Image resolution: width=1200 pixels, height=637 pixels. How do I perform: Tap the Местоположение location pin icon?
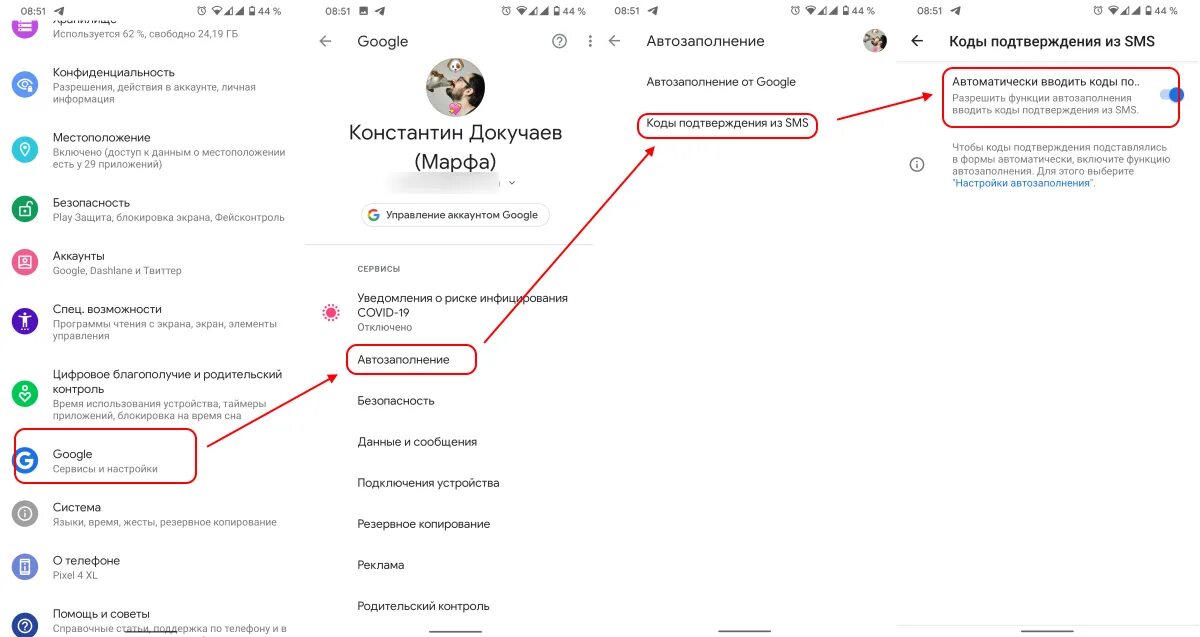point(25,150)
